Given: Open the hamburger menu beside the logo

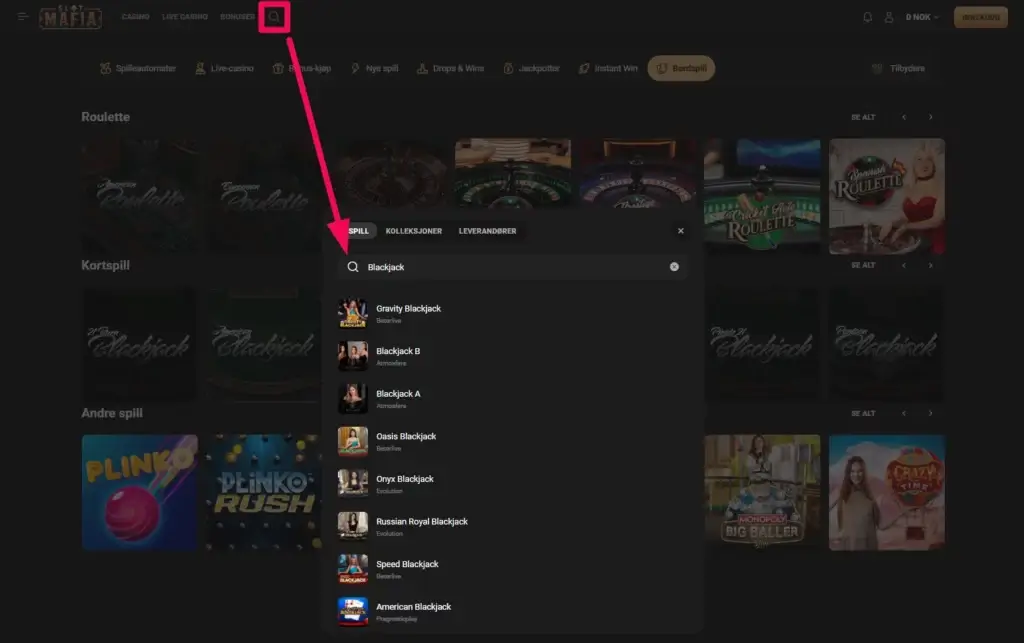Looking at the screenshot, I should 23,16.
